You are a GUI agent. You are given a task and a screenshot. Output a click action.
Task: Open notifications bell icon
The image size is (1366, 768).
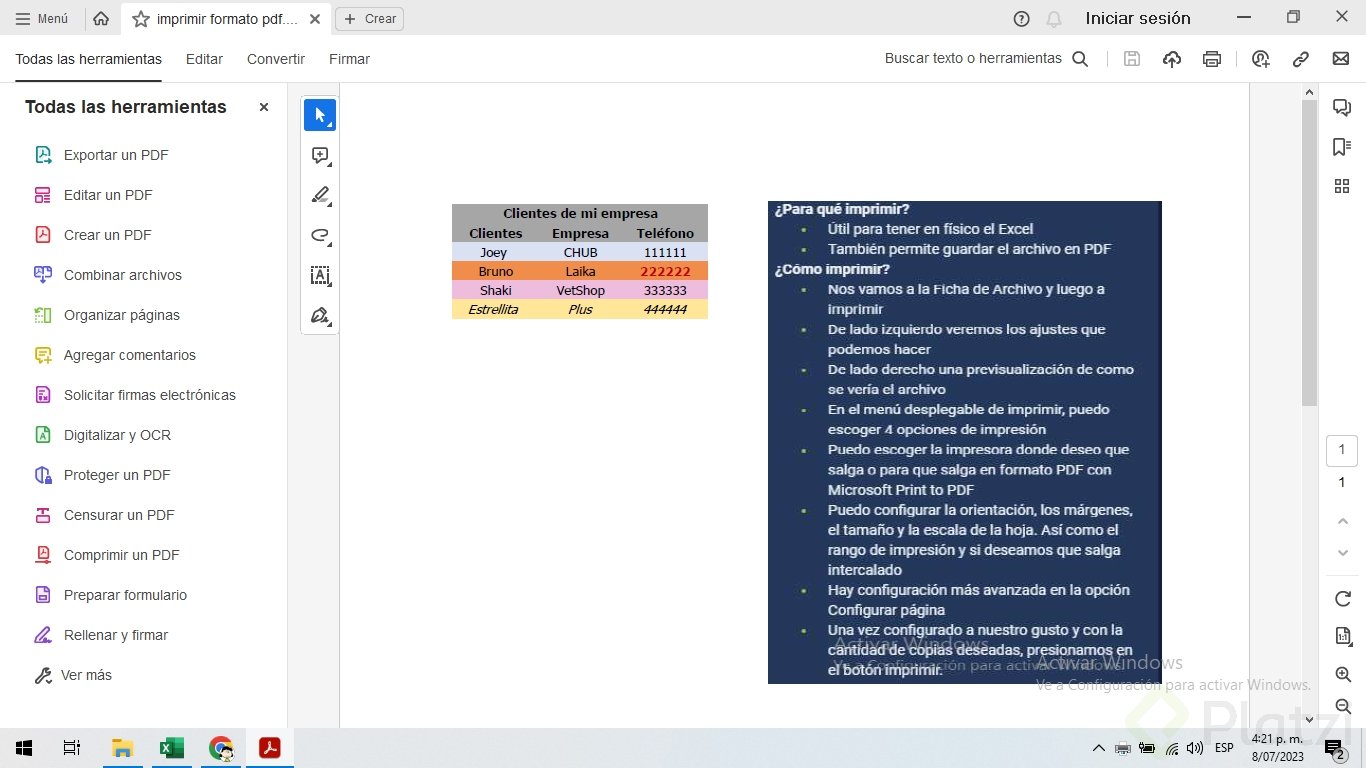click(x=1054, y=18)
